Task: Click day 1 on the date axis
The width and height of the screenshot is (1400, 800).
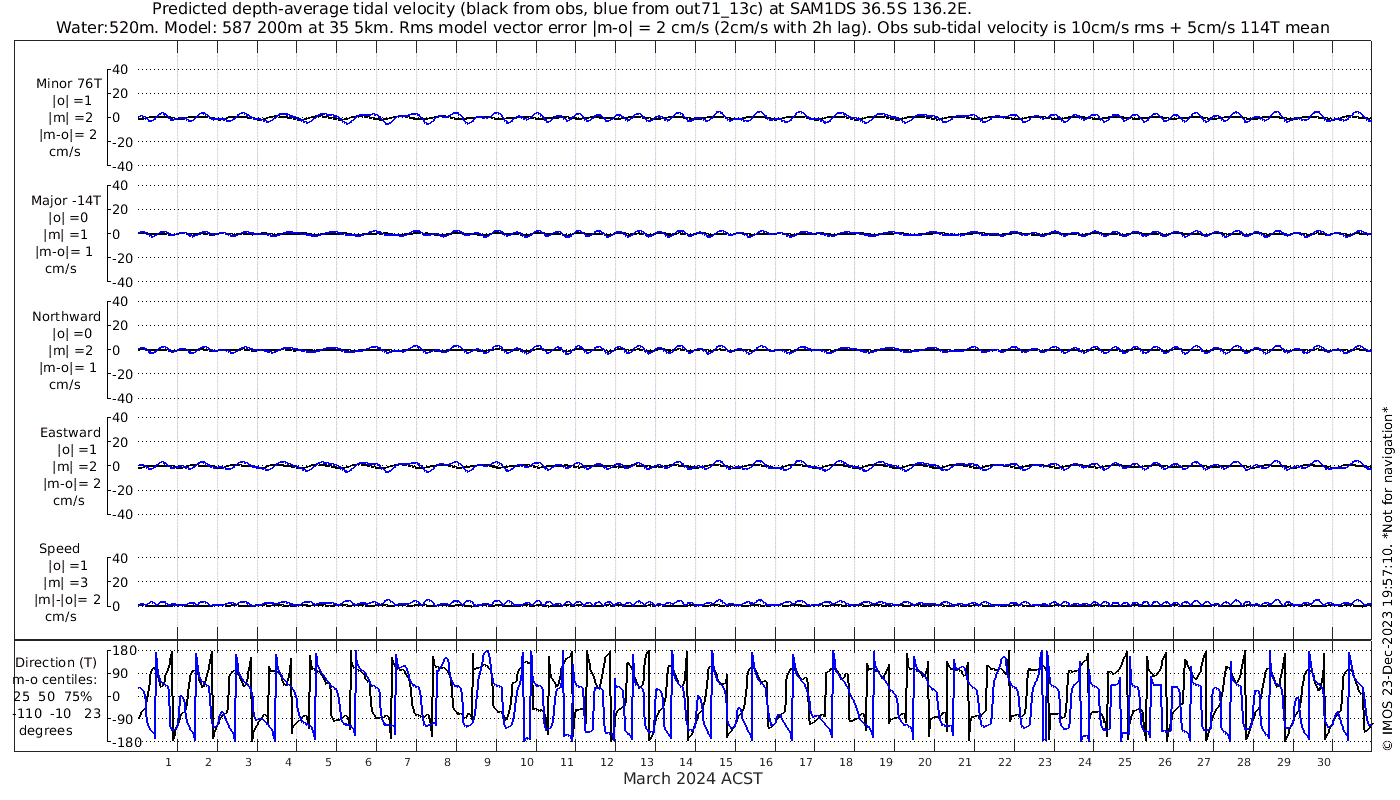Action: [168, 762]
